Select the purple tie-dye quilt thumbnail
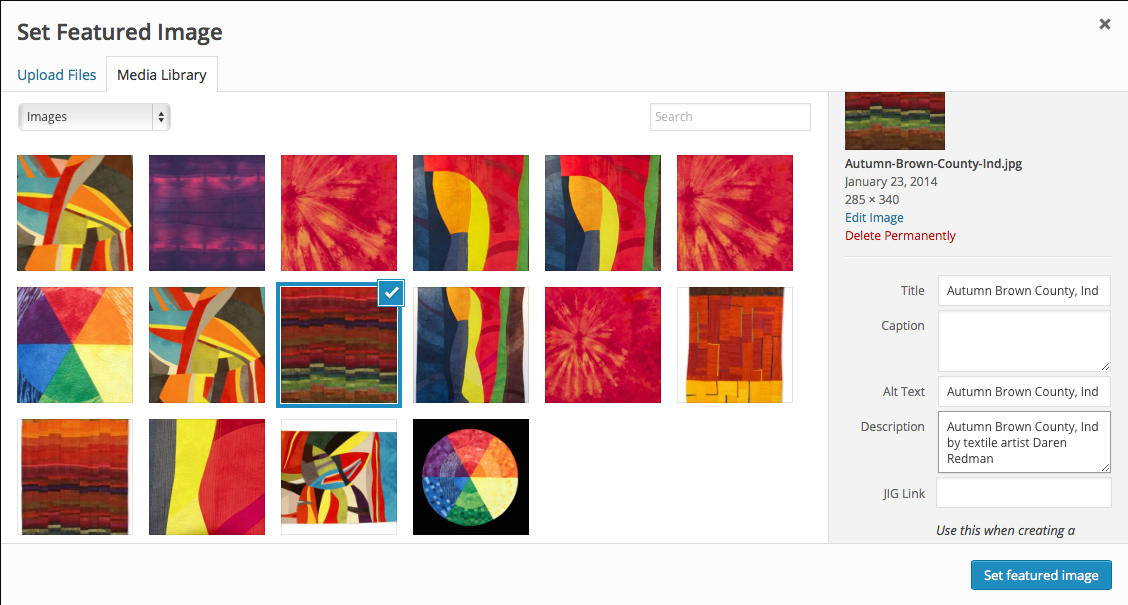The width and height of the screenshot is (1128, 605). 207,213
